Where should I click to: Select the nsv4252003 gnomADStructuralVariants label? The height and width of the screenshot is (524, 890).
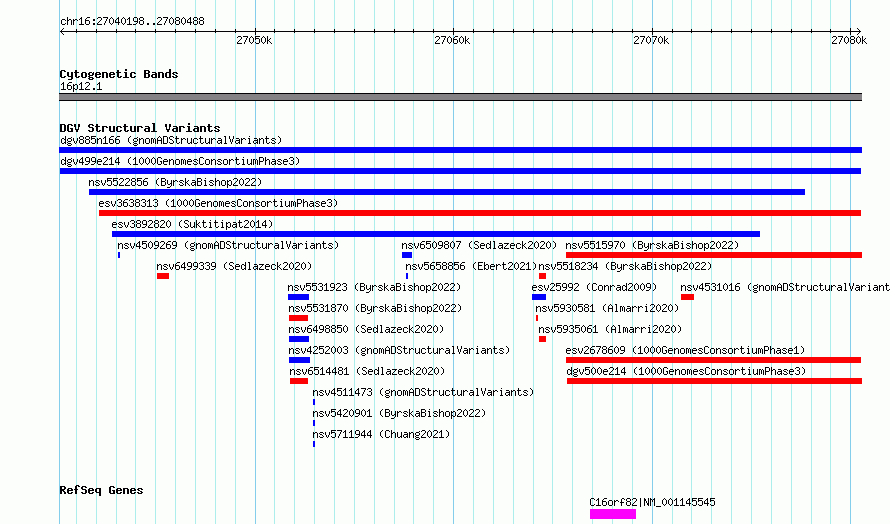click(399, 350)
